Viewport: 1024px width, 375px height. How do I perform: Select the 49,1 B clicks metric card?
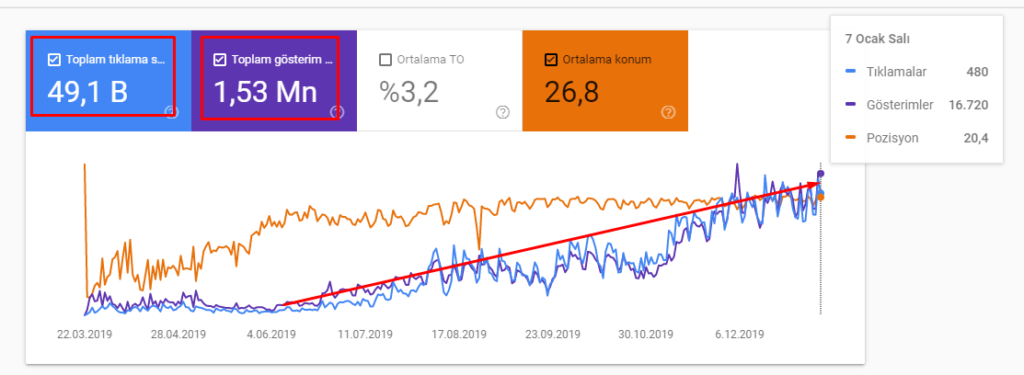point(108,80)
